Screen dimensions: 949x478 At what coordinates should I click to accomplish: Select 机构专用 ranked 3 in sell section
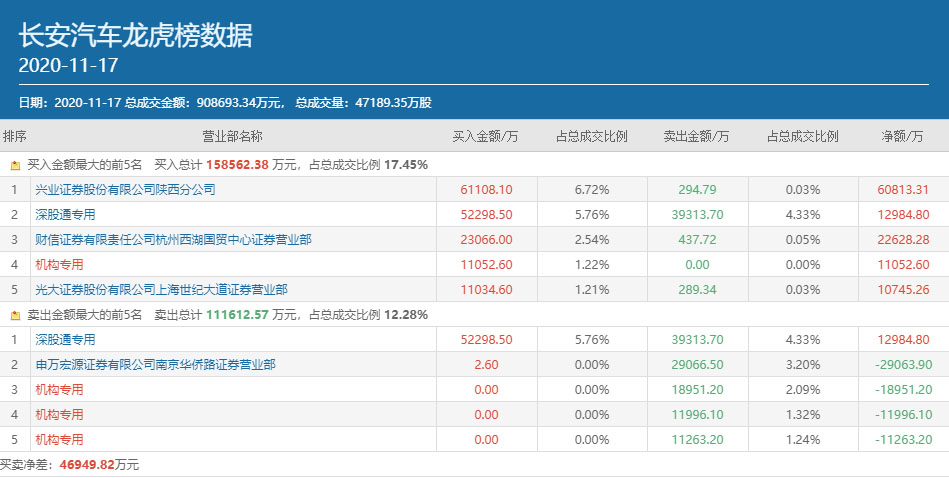coord(59,389)
